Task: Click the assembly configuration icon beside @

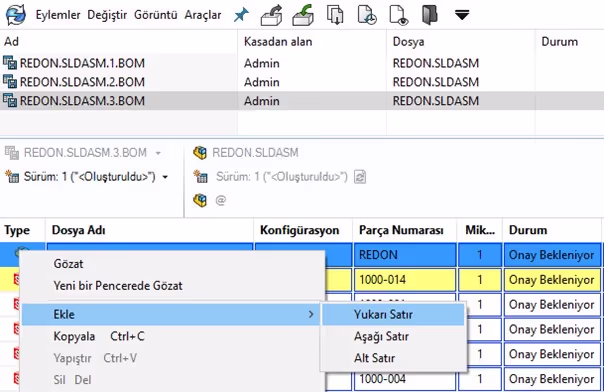Action: point(200,200)
